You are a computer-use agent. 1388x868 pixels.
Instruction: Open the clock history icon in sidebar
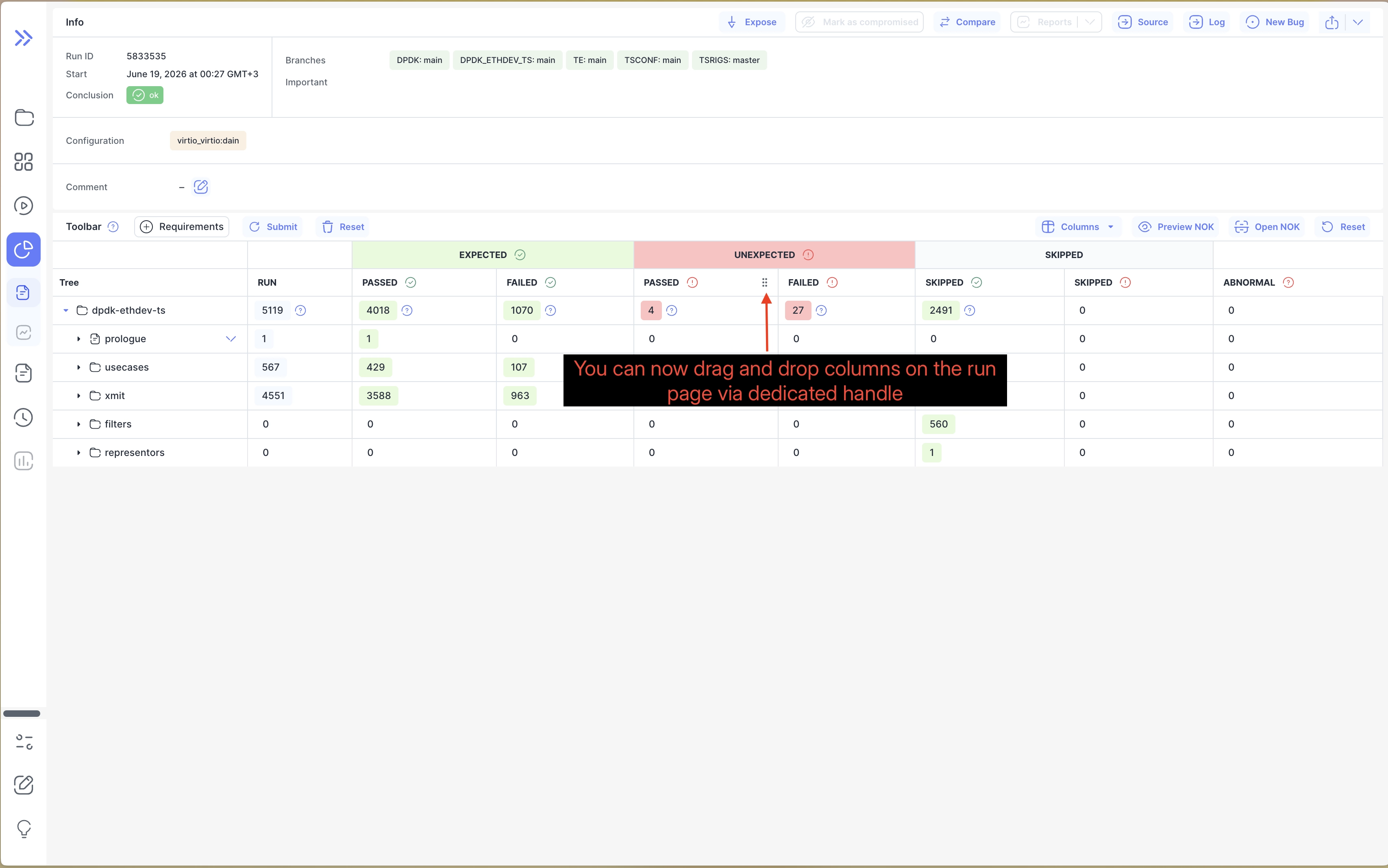click(24, 417)
